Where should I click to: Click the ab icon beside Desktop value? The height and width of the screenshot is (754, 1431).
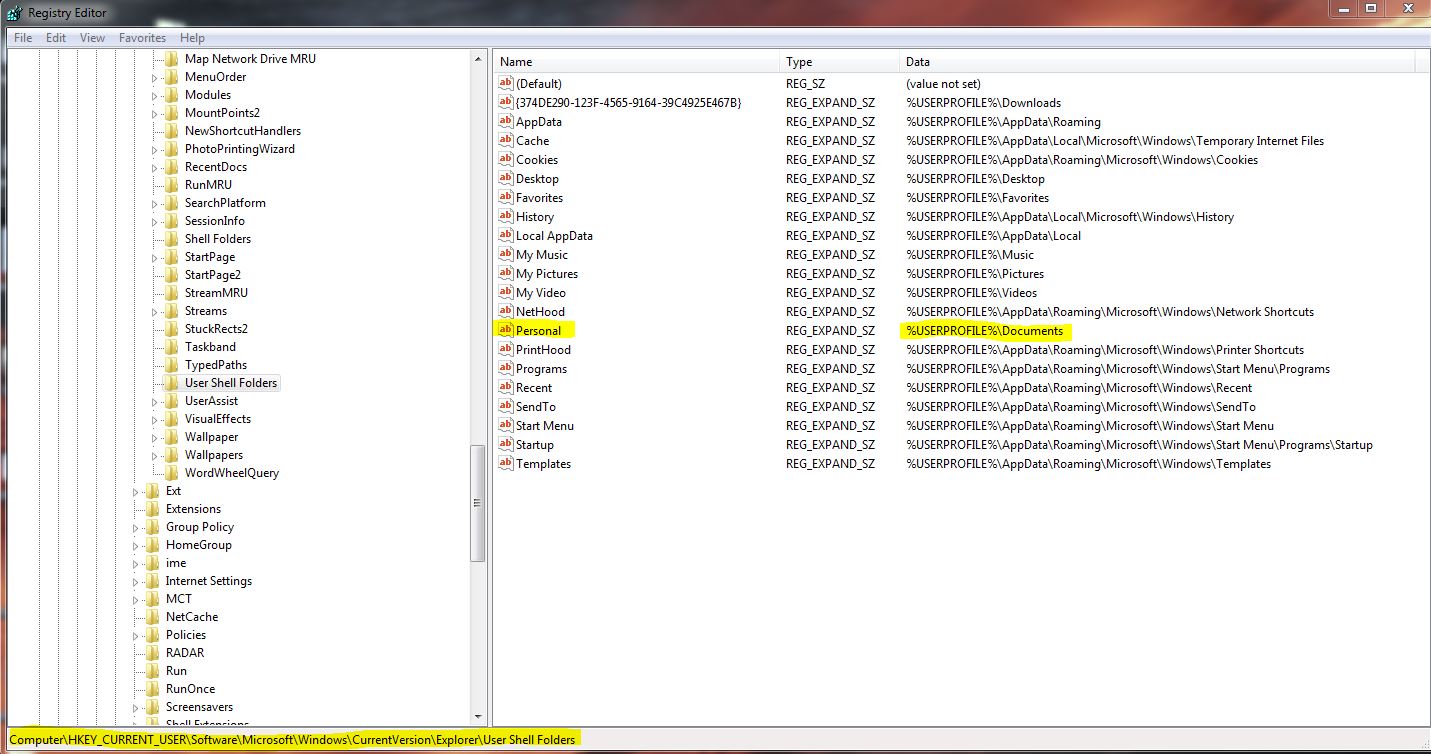pos(505,178)
